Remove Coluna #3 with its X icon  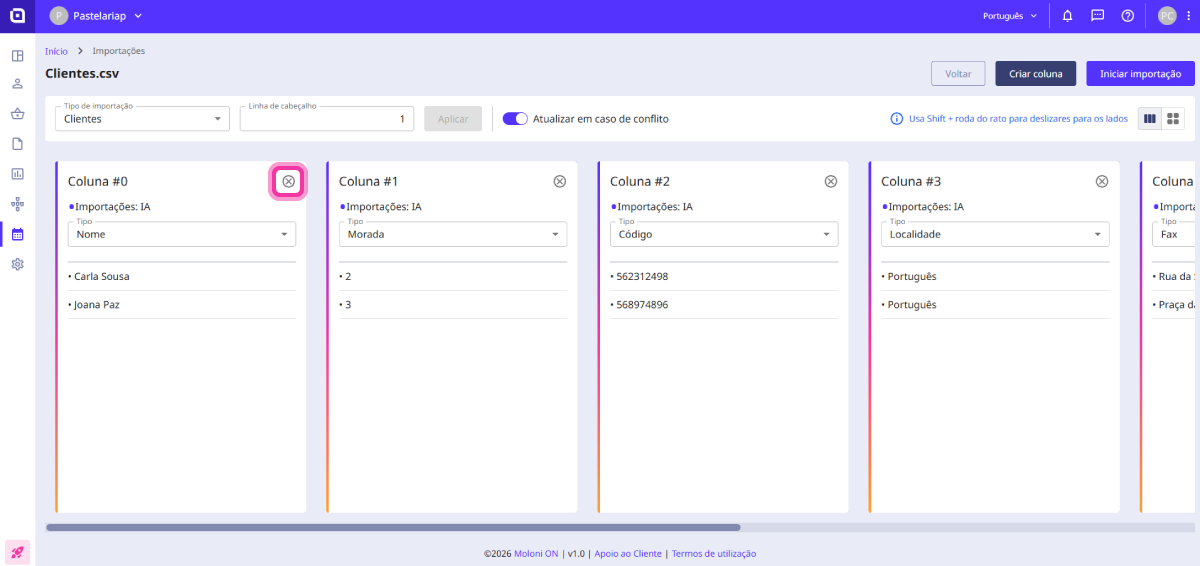coord(1102,181)
